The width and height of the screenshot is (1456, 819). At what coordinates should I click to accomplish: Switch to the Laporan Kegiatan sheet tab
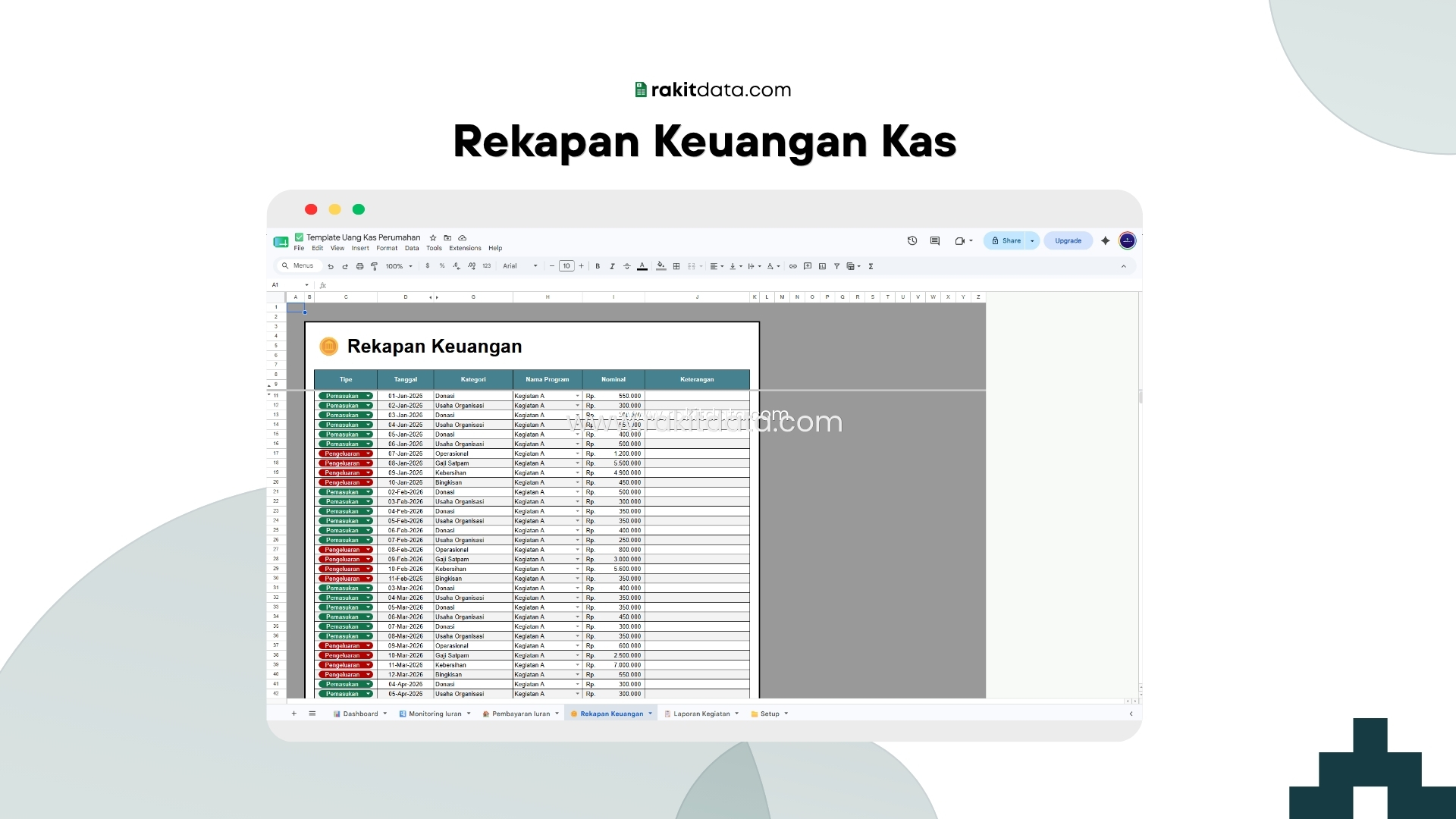701,714
